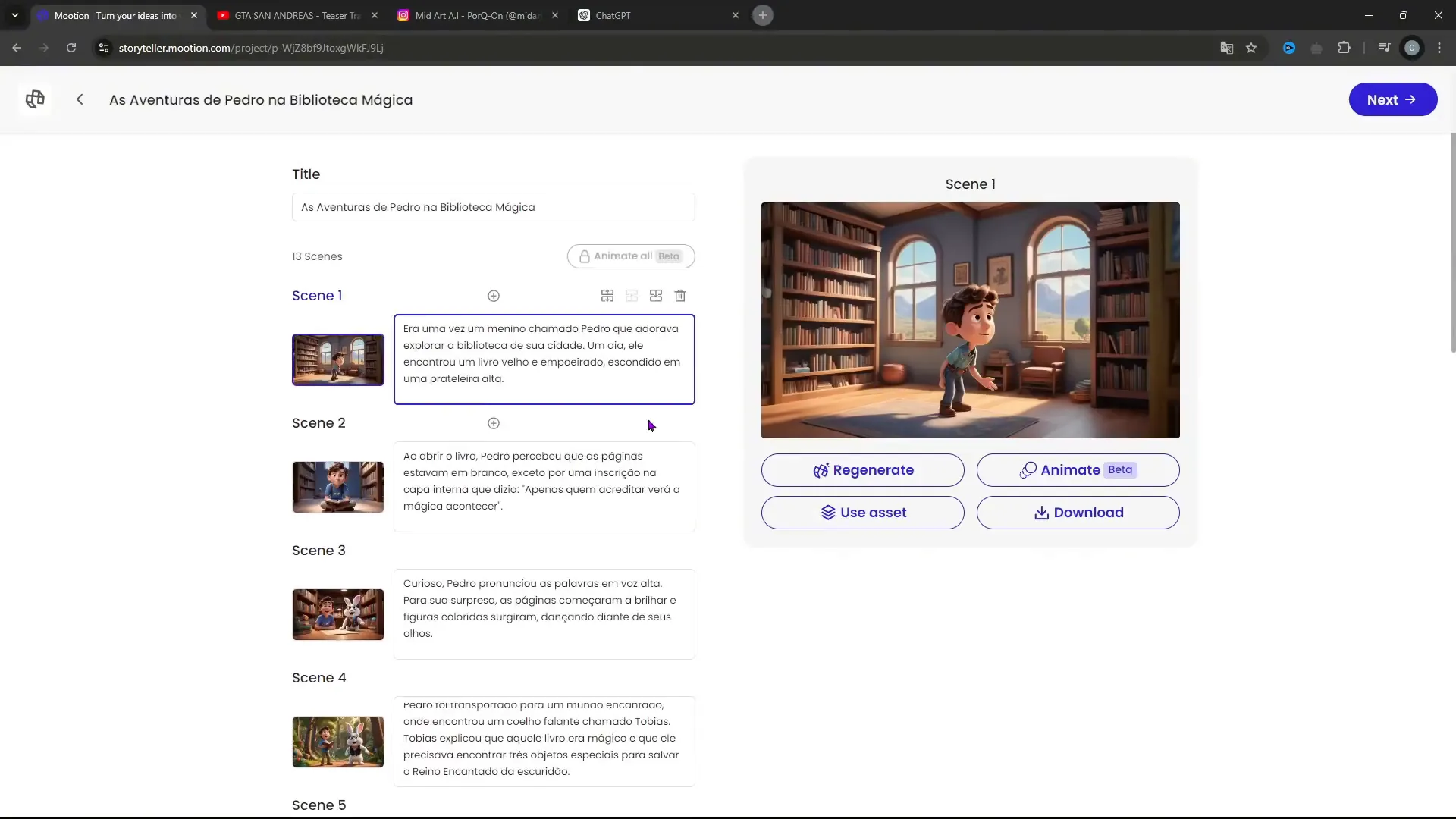Click the Scene 1 heading

pyautogui.click(x=317, y=296)
